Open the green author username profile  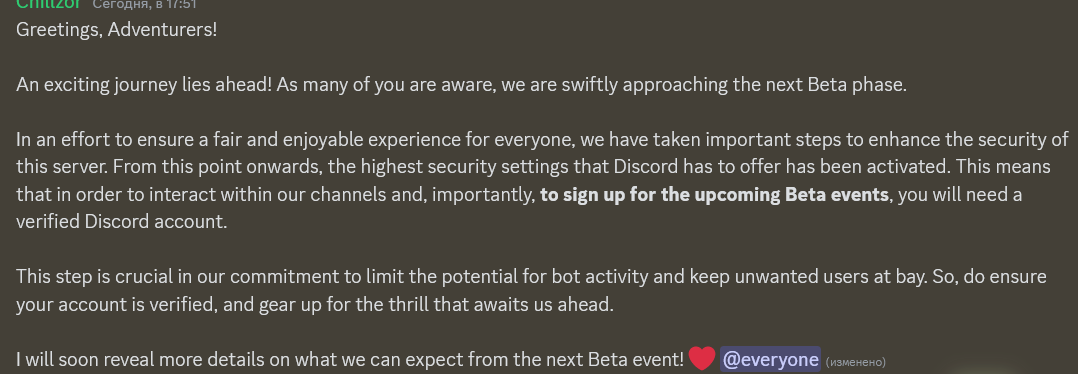coord(48,3)
